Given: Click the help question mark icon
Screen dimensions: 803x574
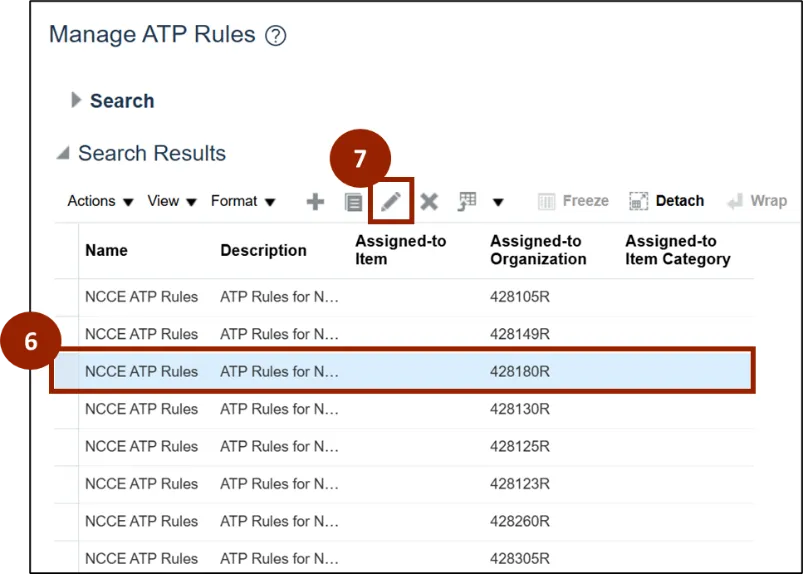Looking at the screenshot, I should tap(276, 36).
